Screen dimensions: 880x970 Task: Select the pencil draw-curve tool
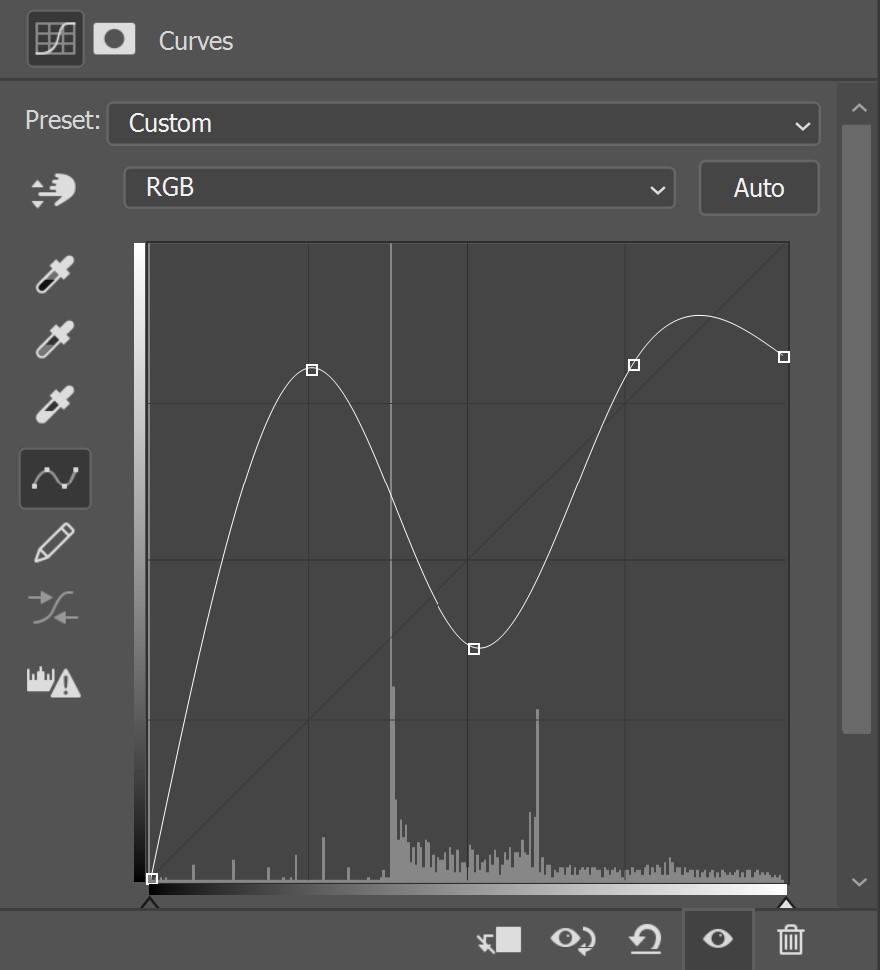54,543
